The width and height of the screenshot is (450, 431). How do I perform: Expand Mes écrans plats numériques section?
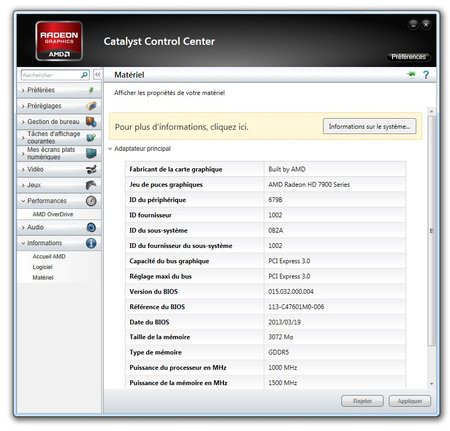click(x=23, y=153)
